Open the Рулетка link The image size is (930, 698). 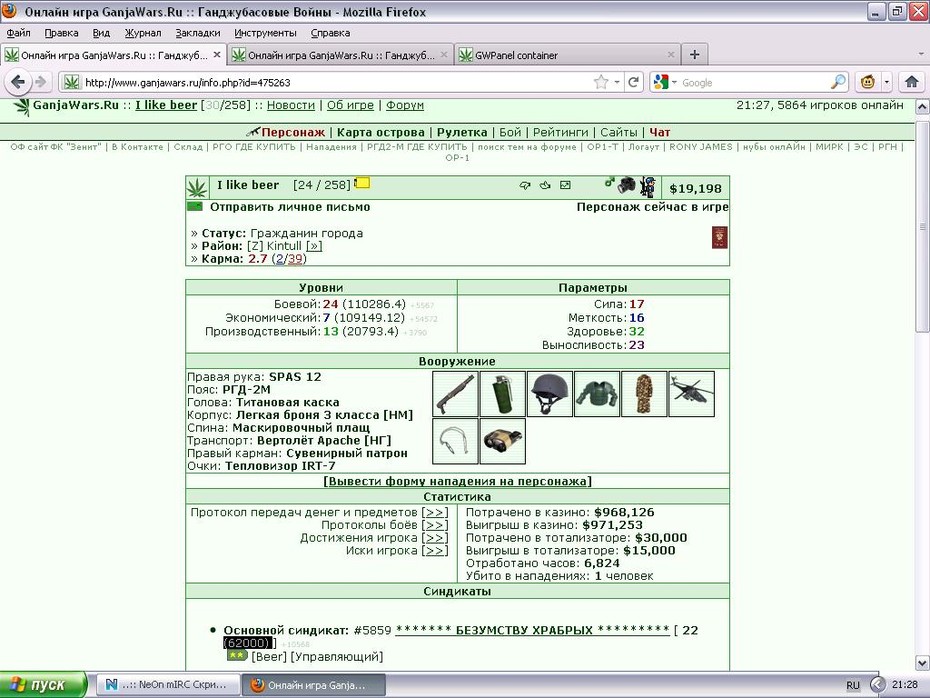(x=462, y=132)
